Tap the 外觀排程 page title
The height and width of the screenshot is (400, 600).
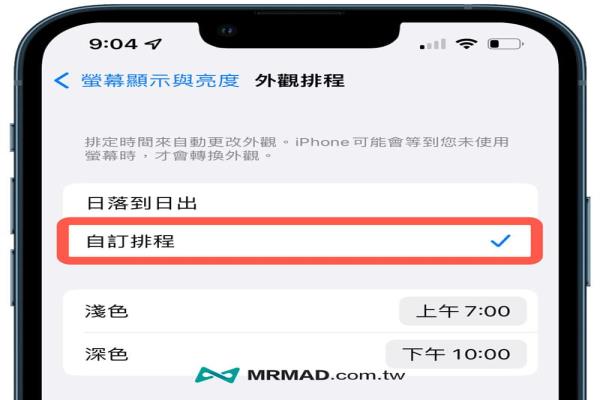point(300,80)
